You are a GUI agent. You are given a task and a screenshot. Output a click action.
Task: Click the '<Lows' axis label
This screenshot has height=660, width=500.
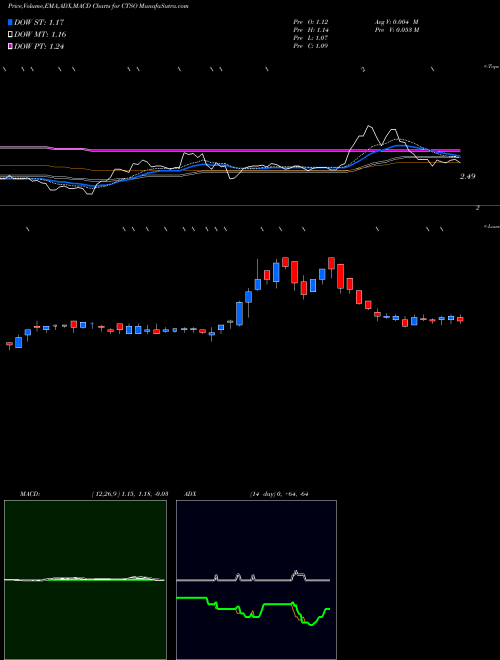(491, 226)
